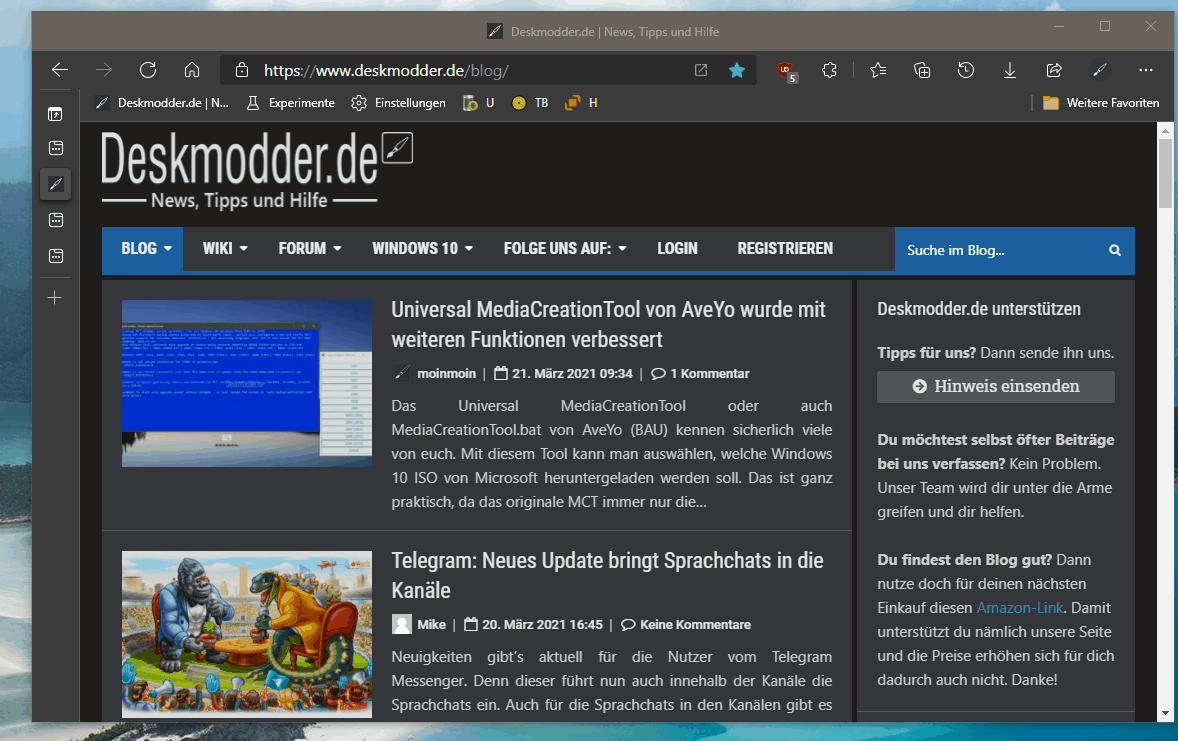Click Hinweis einsenden button

pos(996,386)
